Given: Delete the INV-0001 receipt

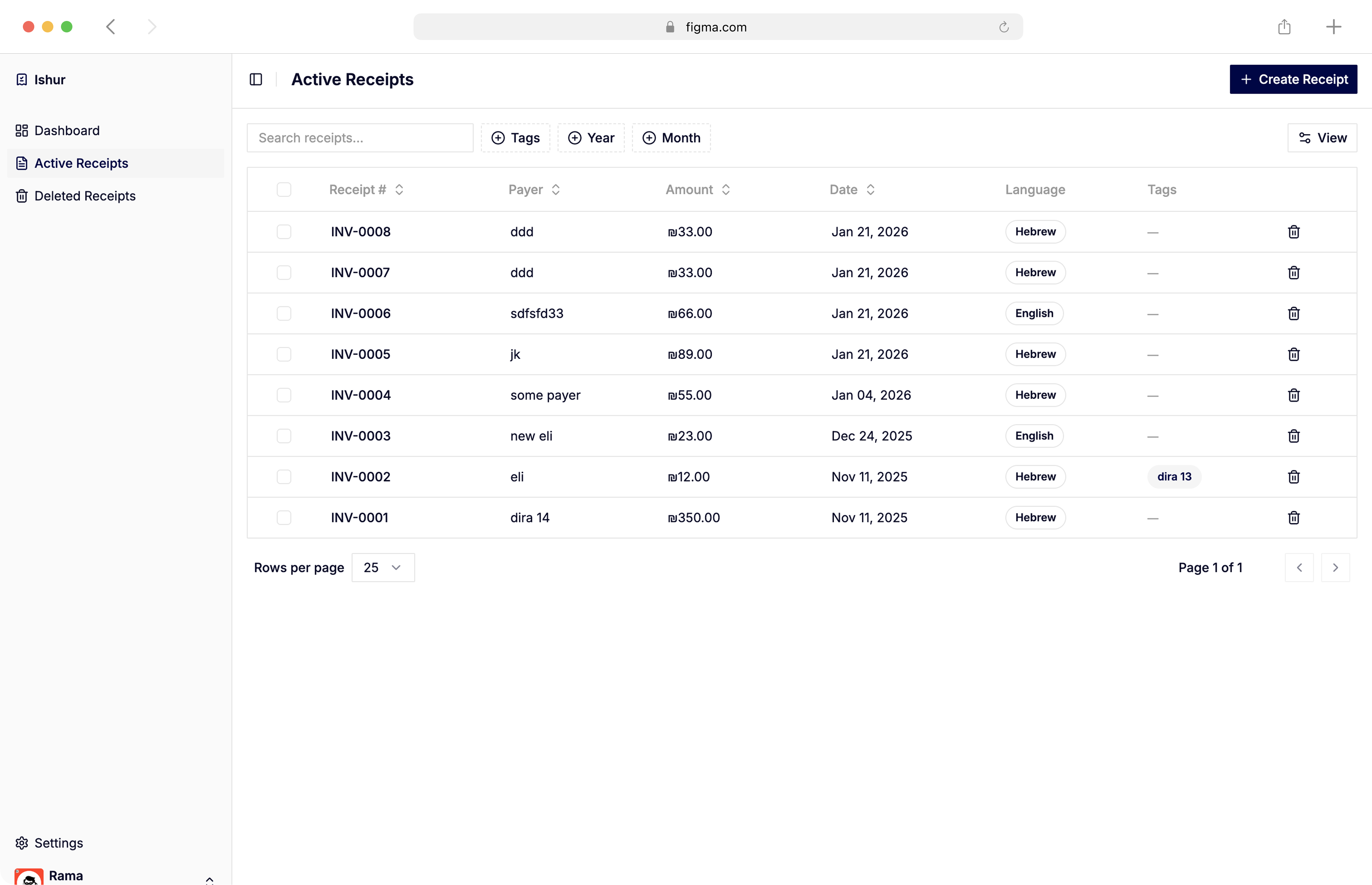Looking at the screenshot, I should [1293, 517].
